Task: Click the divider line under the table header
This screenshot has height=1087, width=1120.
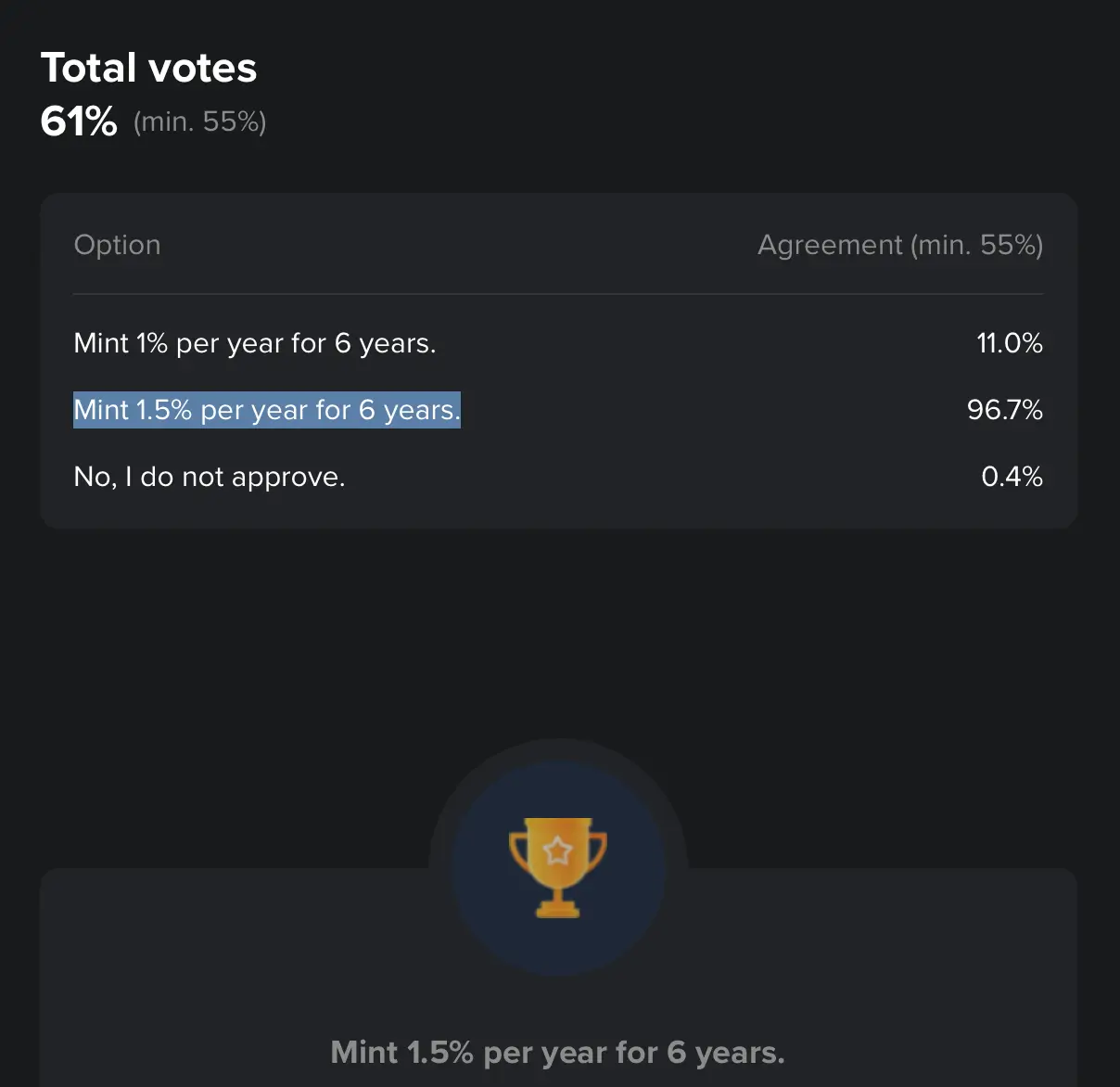Action: [x=558, y=294]
